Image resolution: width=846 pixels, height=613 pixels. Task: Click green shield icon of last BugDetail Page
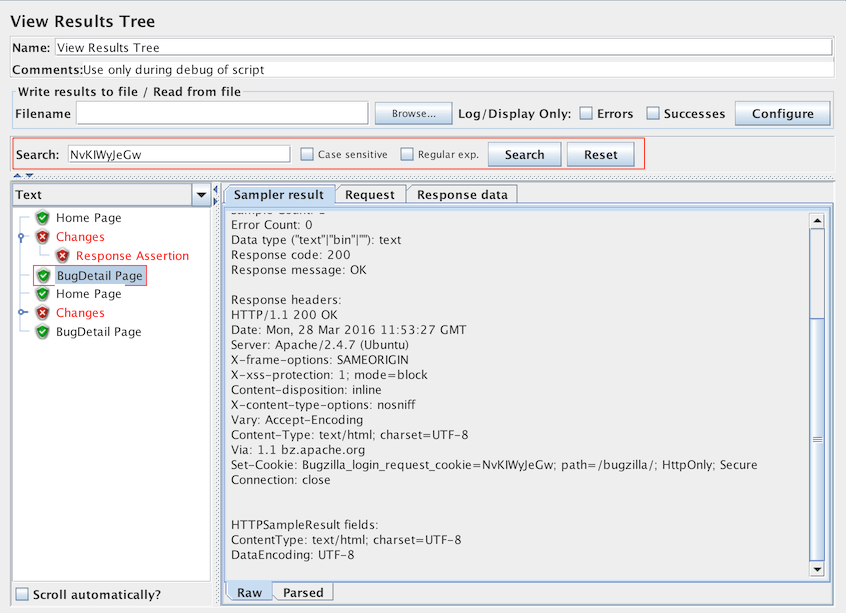[42, 332]
